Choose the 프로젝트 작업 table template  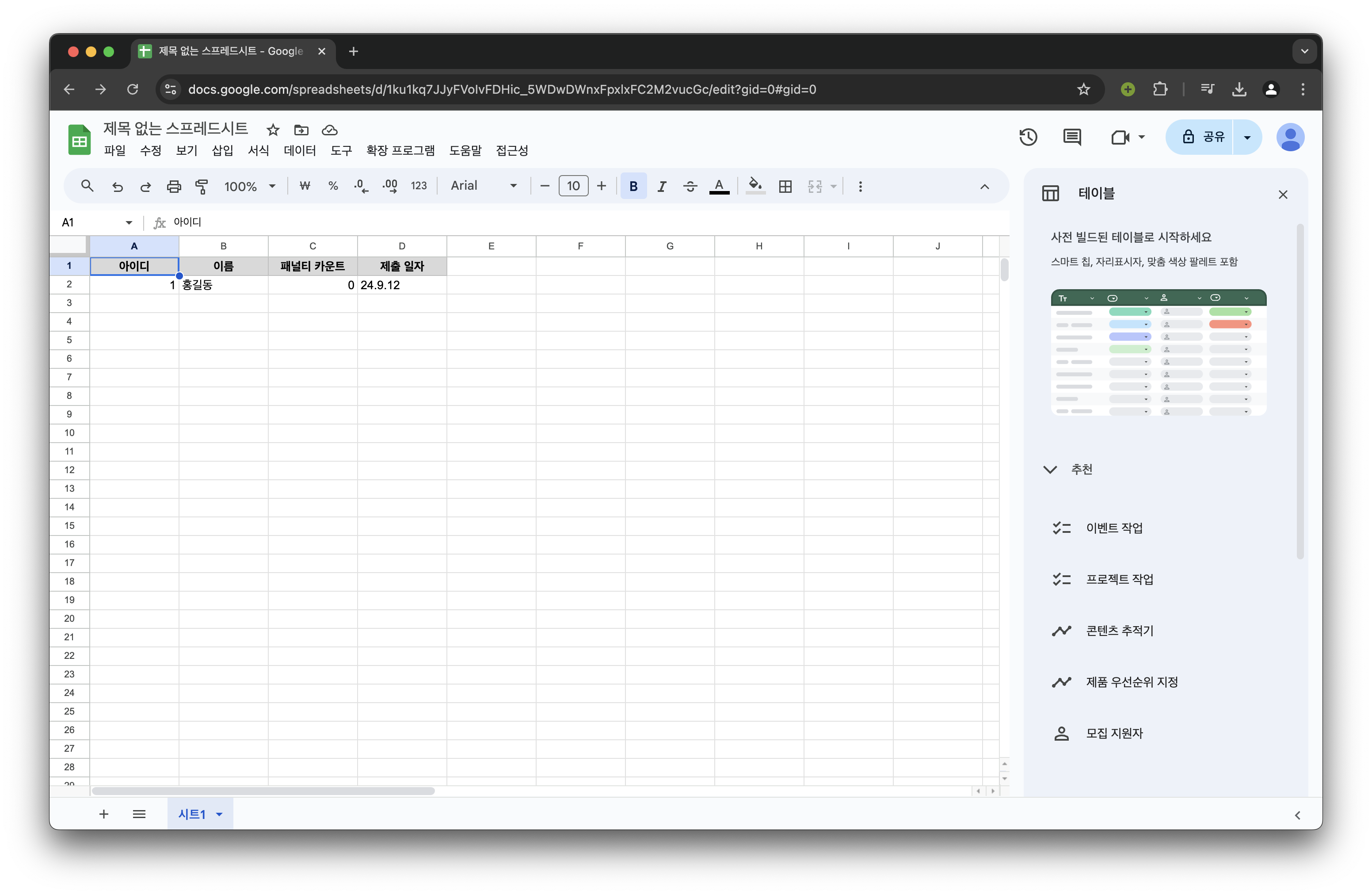1119,579
